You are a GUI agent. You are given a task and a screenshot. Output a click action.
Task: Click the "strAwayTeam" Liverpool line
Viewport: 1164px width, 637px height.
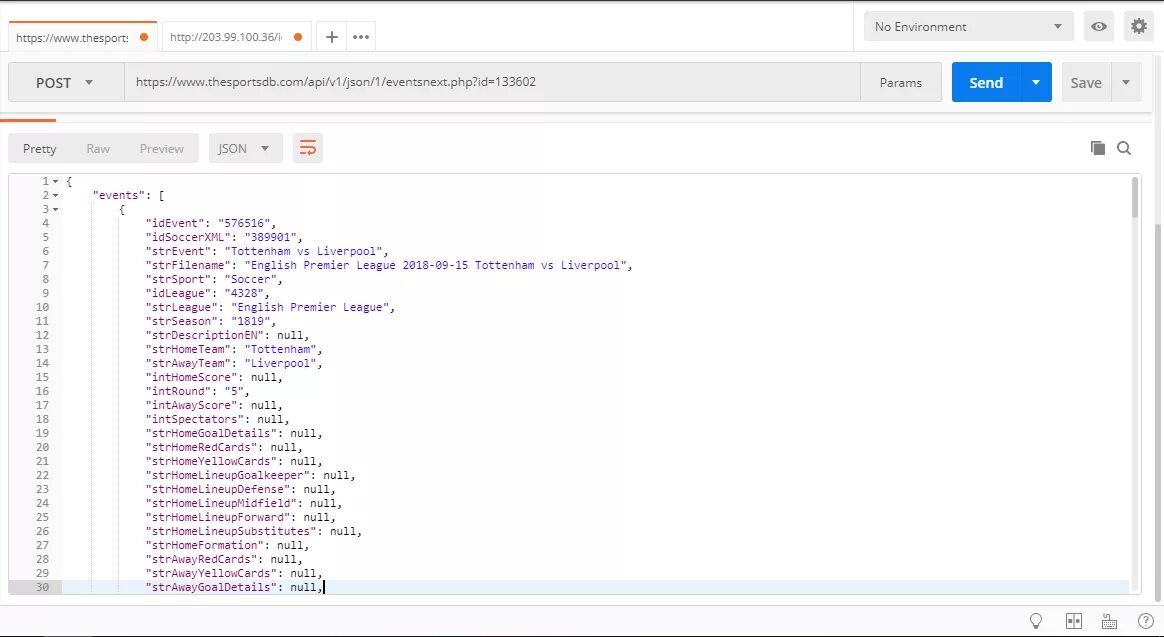pyautogui.click(x=234, y=363)
